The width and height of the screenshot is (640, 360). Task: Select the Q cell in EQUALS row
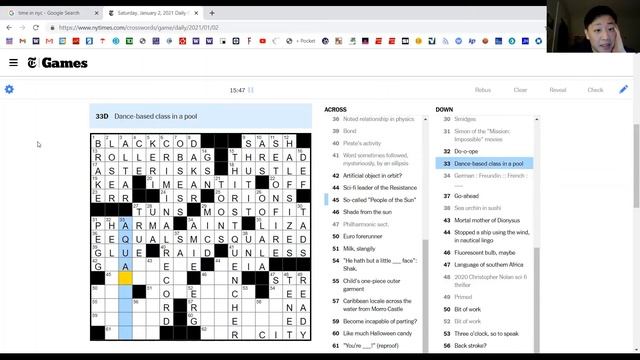125,238
